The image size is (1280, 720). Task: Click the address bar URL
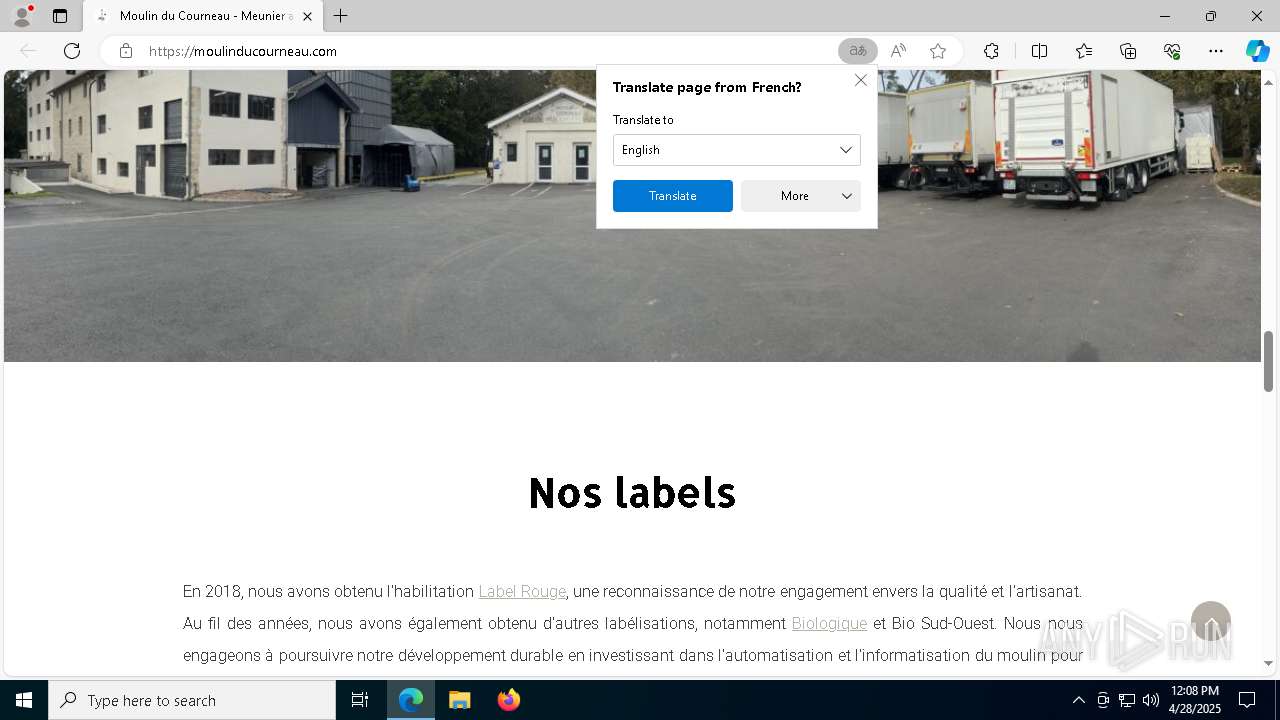tap(243, 51)
